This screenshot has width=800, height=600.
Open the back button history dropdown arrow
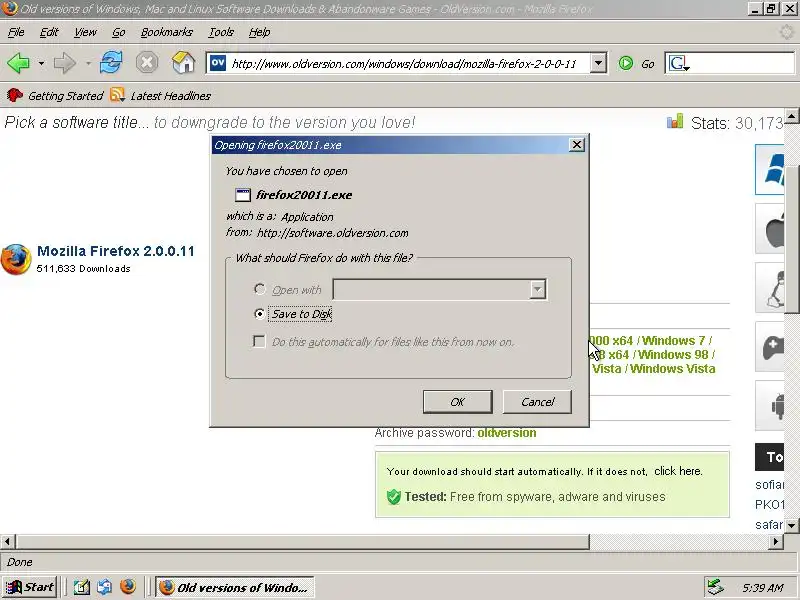(41, 64)
